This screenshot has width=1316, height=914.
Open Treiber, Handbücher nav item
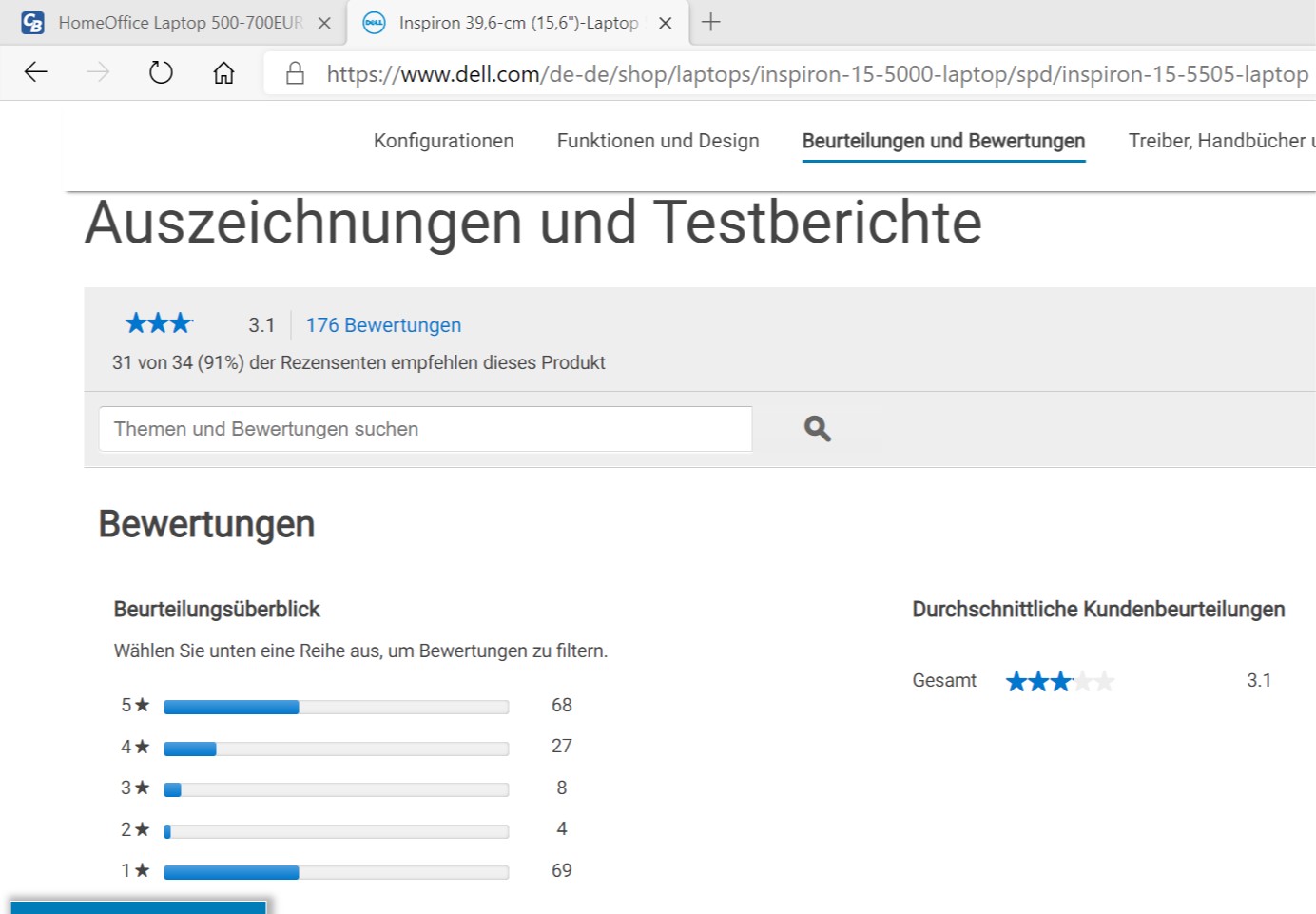[x=1221, y=141]
